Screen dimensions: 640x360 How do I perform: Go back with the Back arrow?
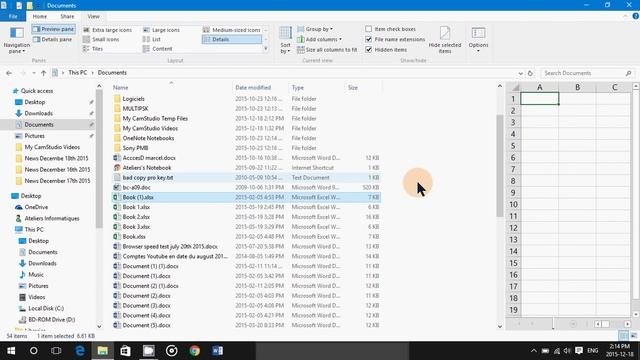coord(9,73)
